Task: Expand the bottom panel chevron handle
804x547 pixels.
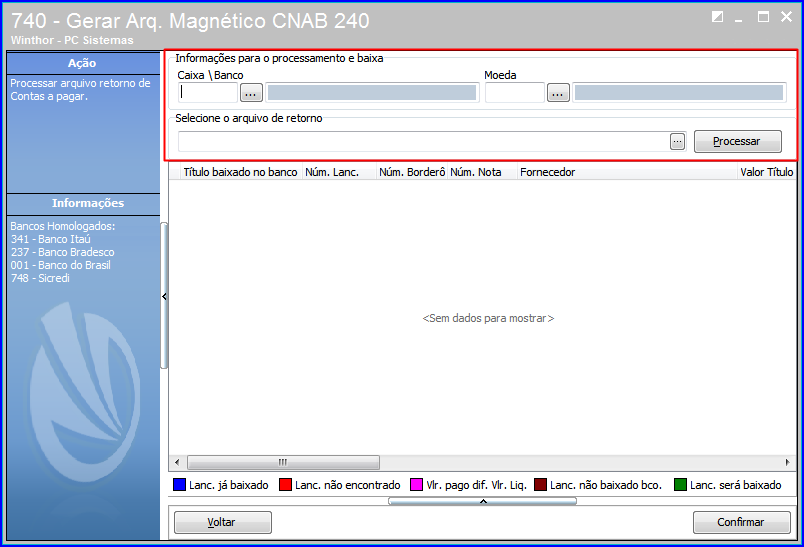Action: point(483,501)
